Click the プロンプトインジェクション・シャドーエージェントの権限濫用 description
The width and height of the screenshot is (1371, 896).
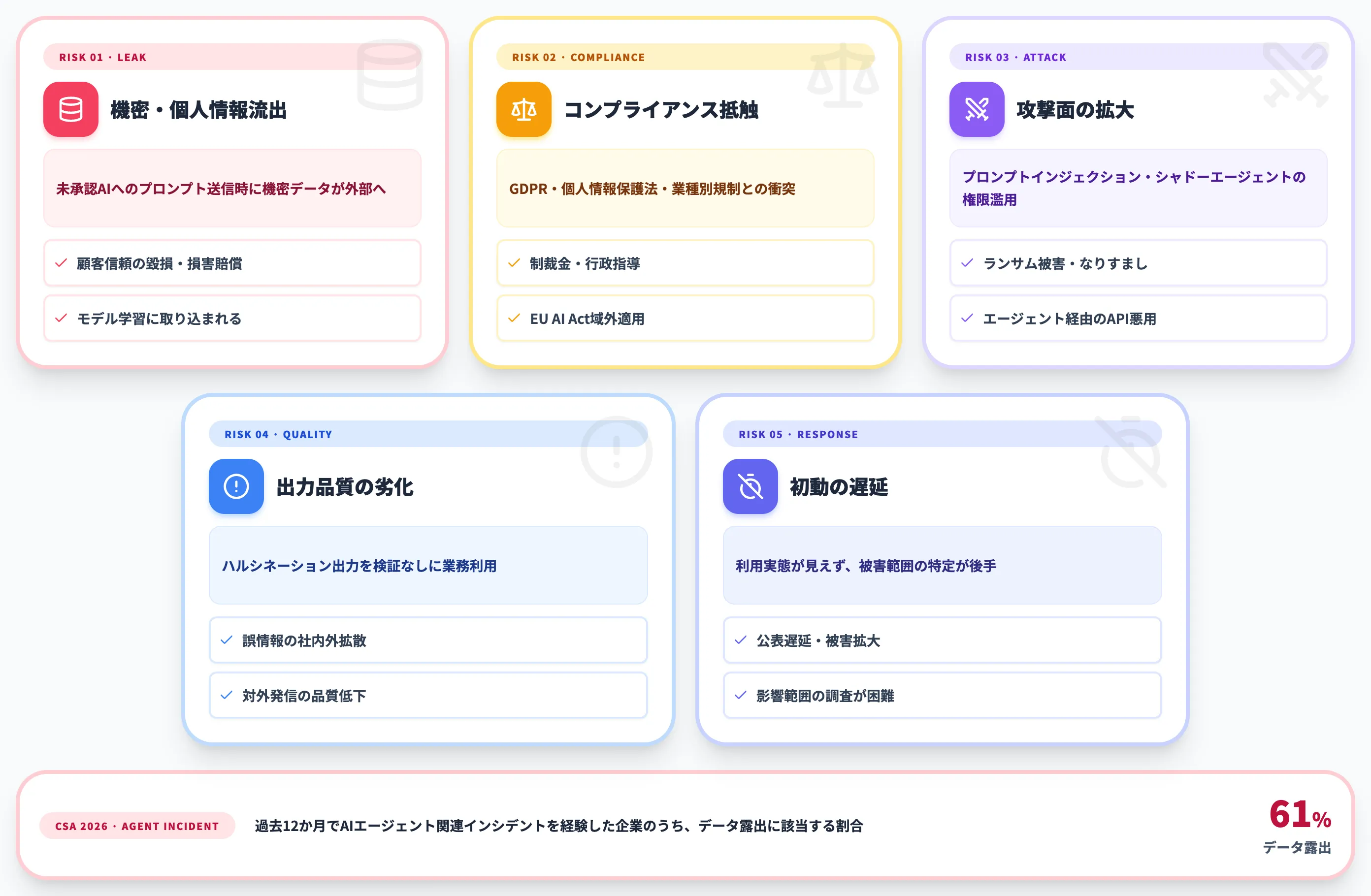1134,188
